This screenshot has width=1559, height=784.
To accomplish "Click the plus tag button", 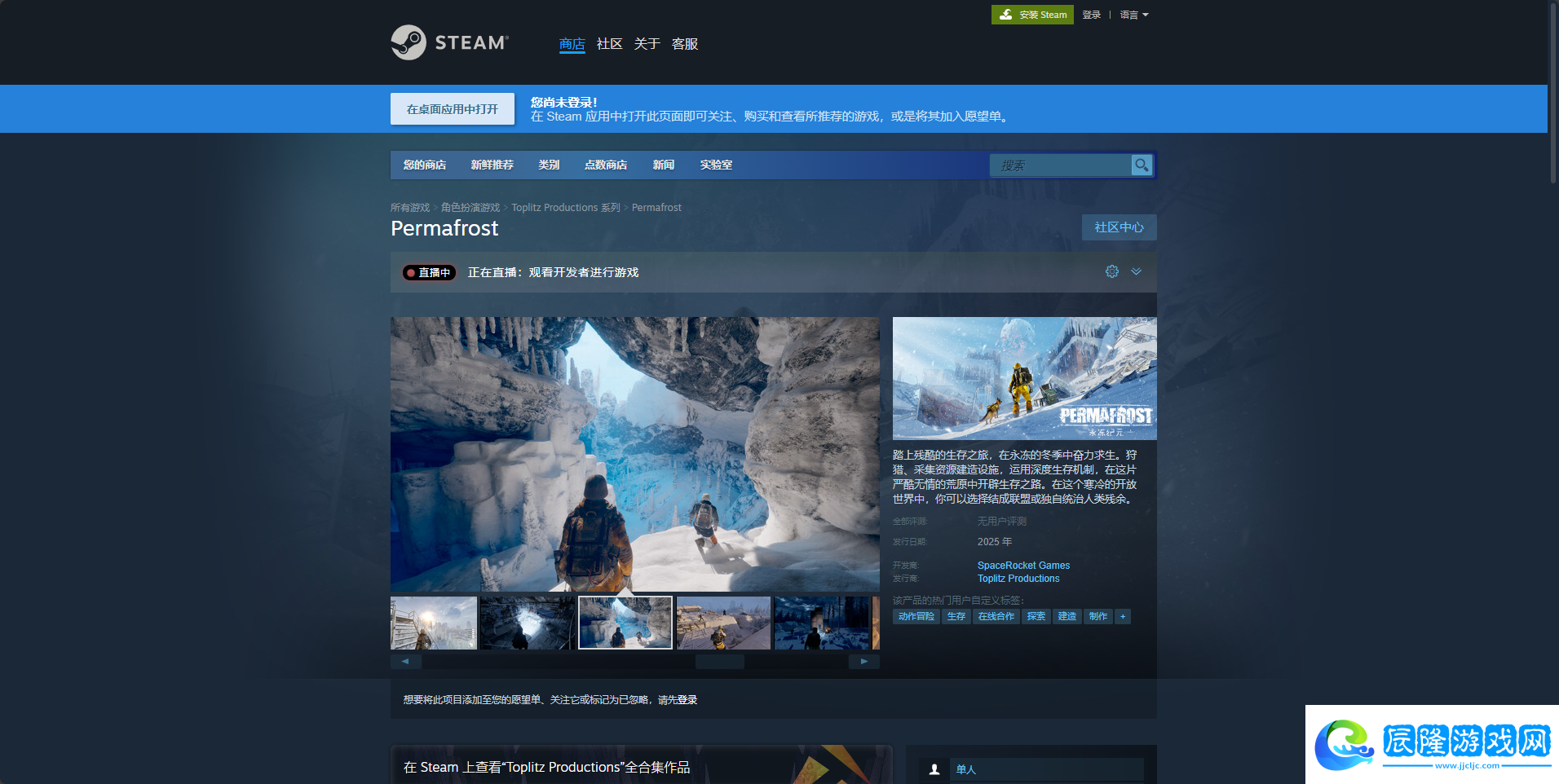I will pyautogui.click(x=1123, y=616).
